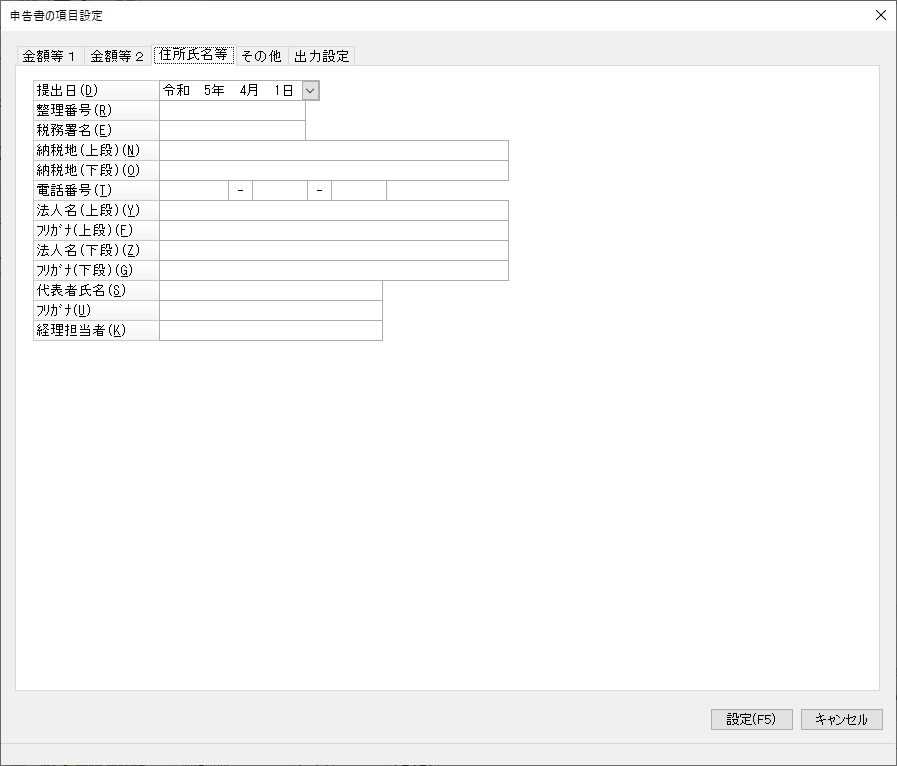Click the middle 電話番号 segment field

279,191
